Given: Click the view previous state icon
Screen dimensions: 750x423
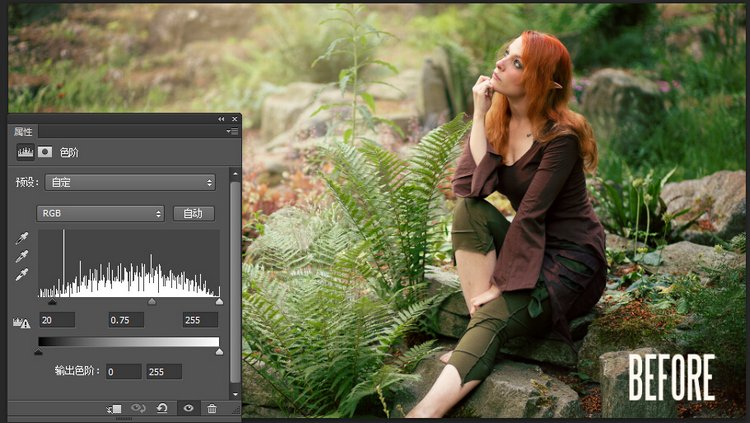Looking at the screenshot, I should tap(138, 408).
